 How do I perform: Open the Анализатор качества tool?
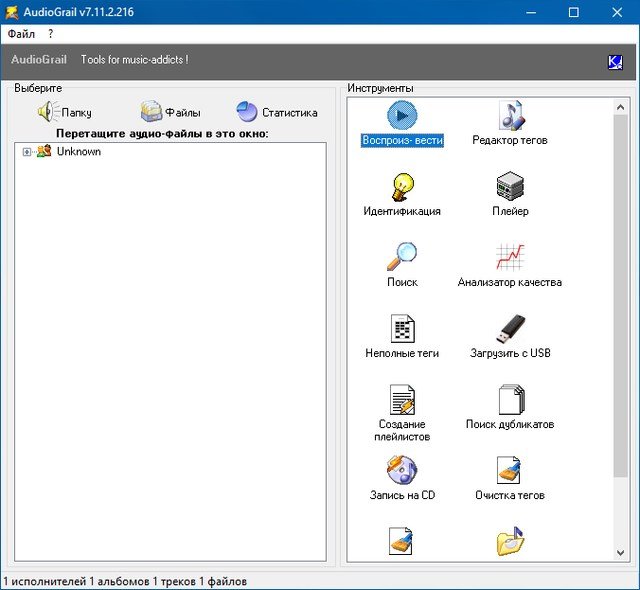510,257
